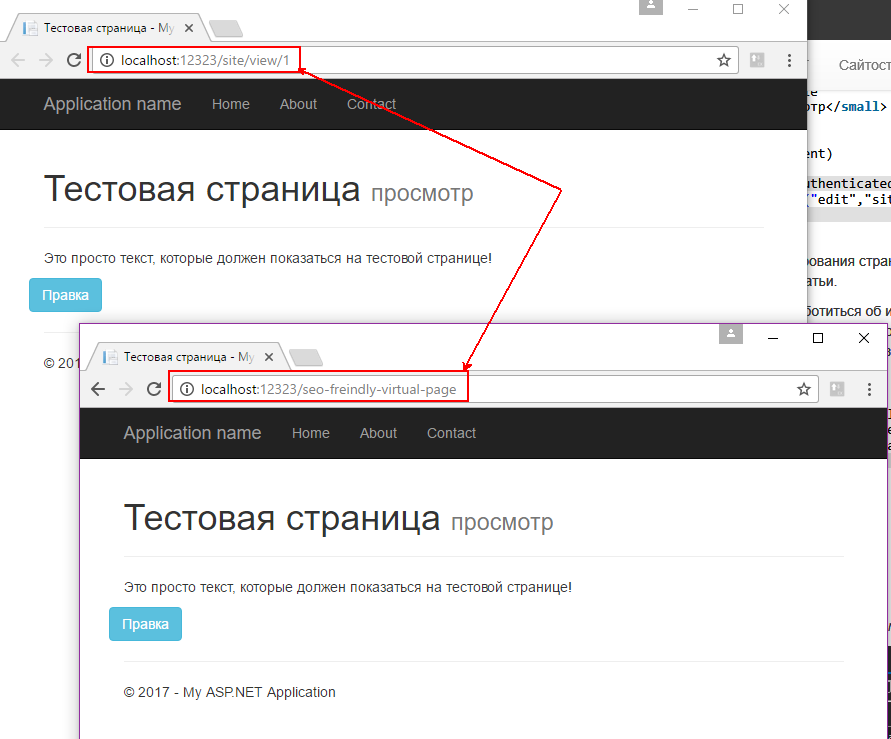
Task: Bookmark the seo-freindly-virtual-page URL with star
Action: (803, 389)
